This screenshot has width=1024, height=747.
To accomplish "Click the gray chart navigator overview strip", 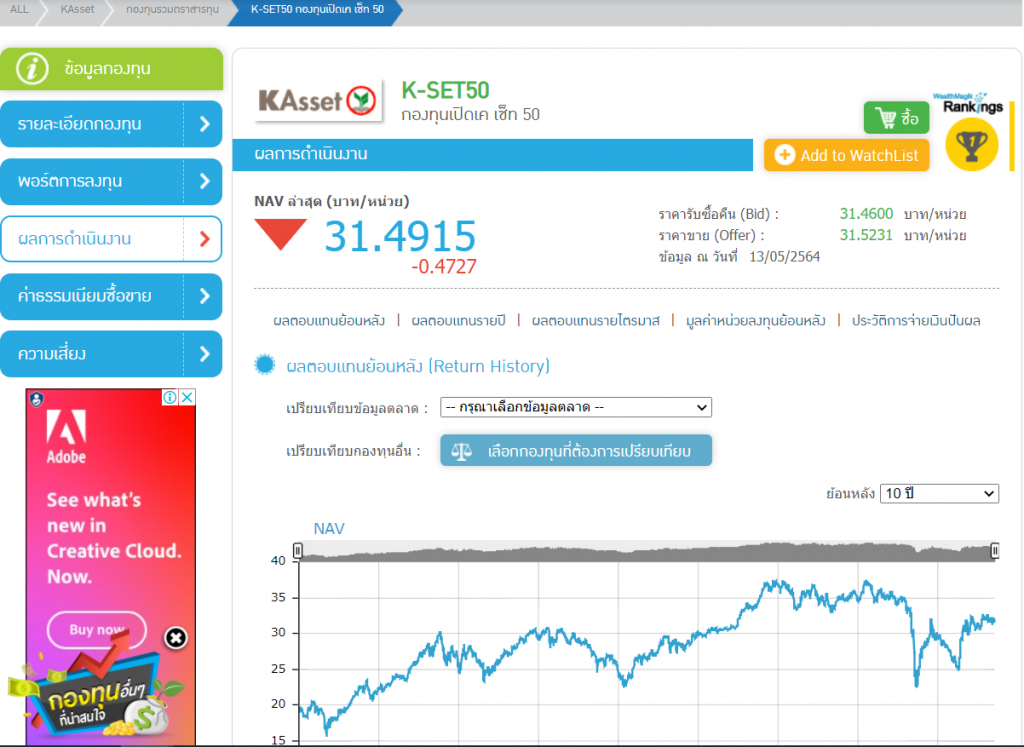I will click(x=646, y=551).
